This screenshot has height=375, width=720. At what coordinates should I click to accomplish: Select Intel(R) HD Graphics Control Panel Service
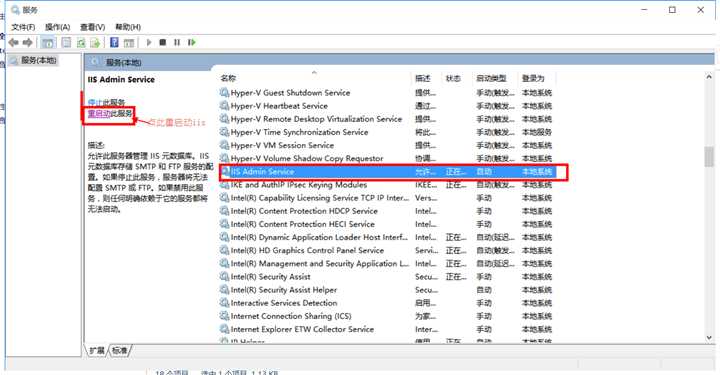coord(387,251)
